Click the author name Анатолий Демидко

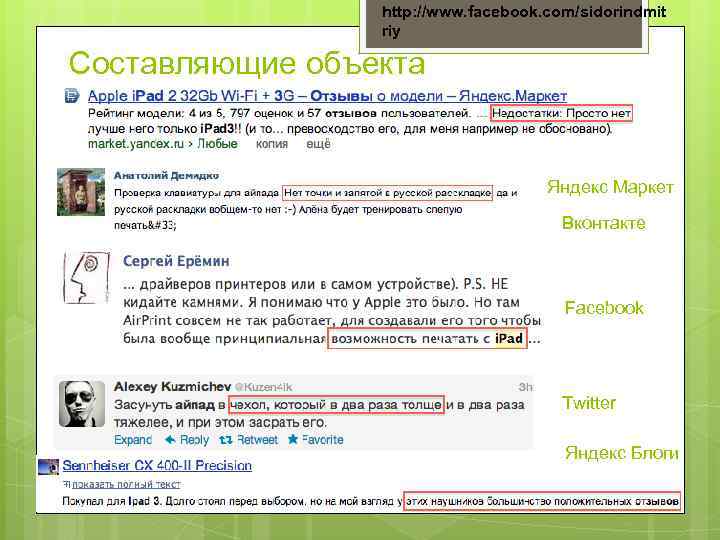click(x=166, y=175)
